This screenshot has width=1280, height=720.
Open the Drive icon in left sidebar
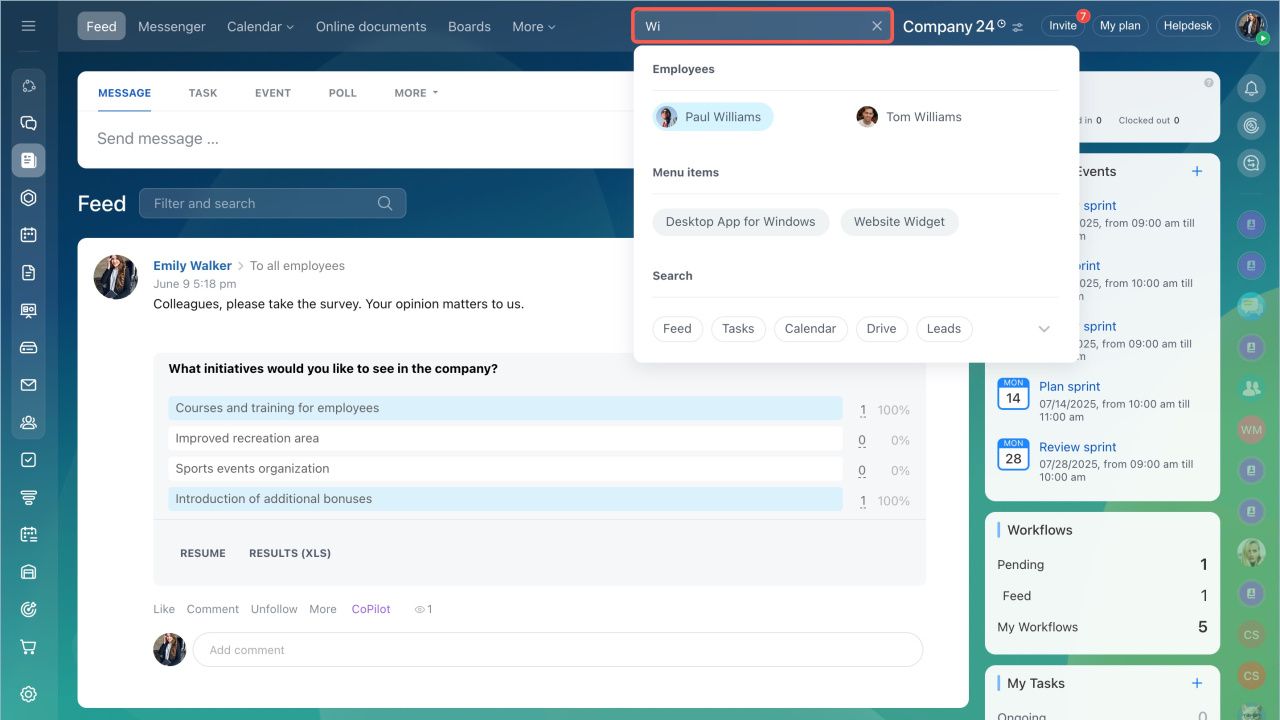click(28, 348)
